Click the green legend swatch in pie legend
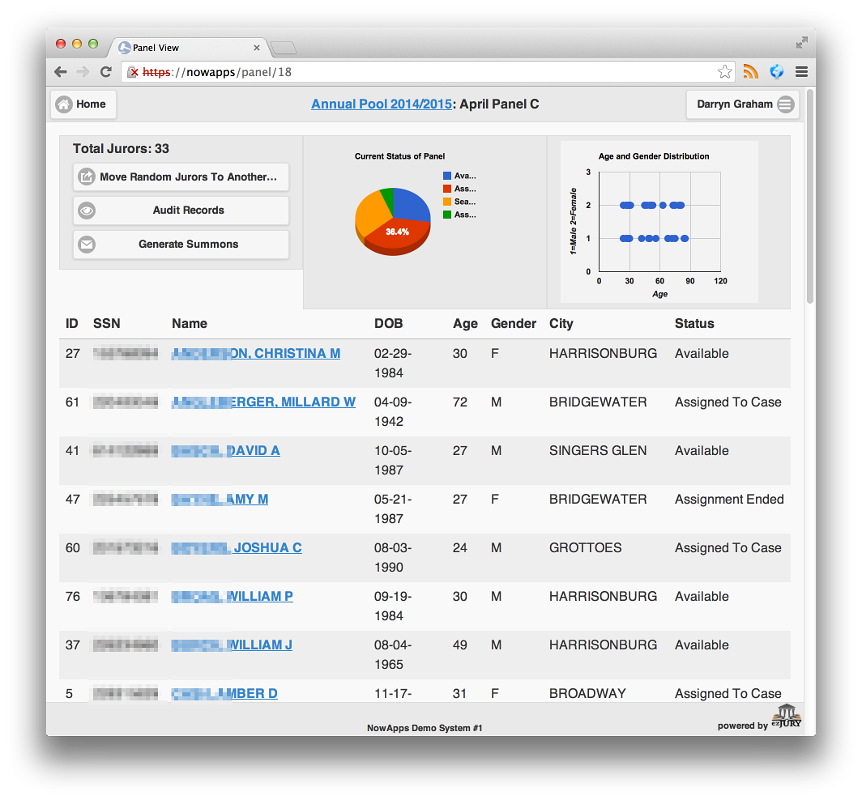862x800 pixels. [447, 215]
